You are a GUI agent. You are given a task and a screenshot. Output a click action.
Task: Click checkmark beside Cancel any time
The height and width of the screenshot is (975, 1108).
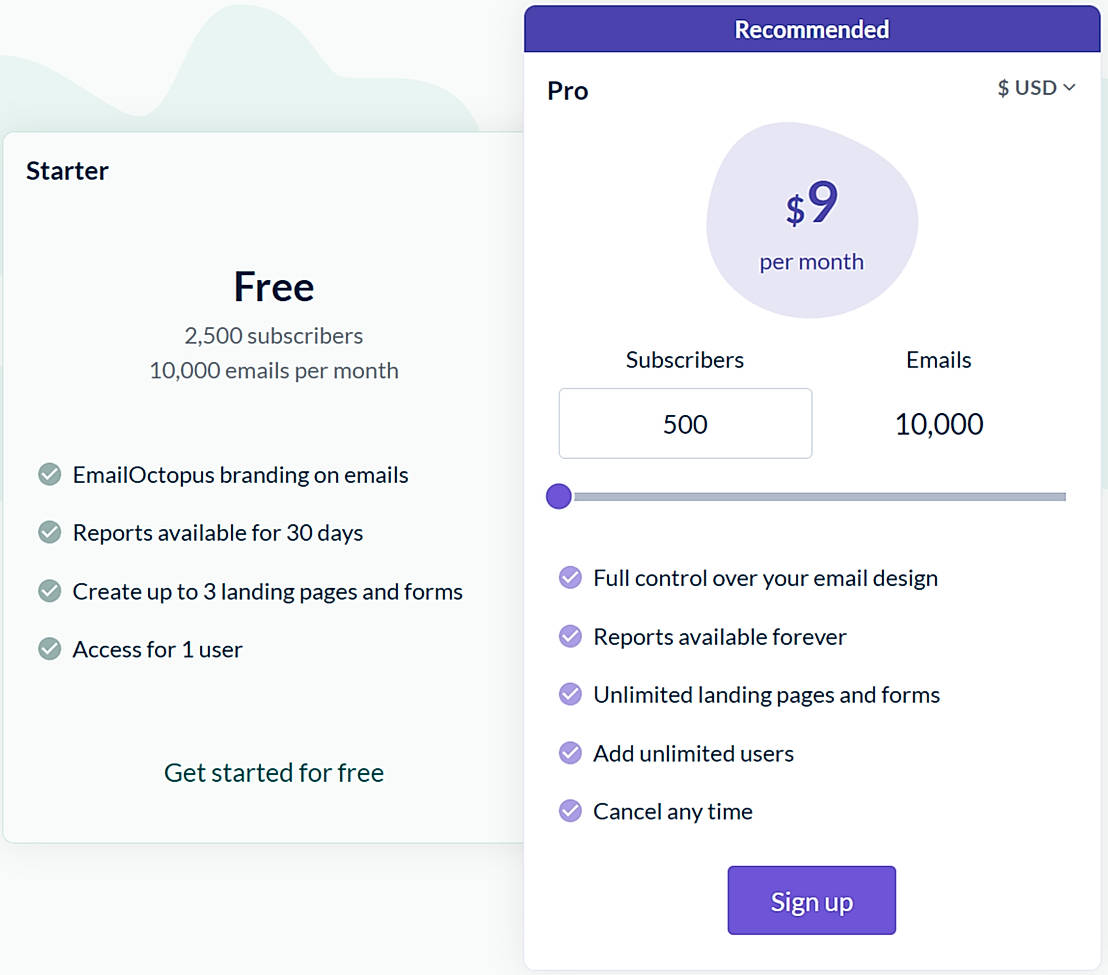[570, 811]
